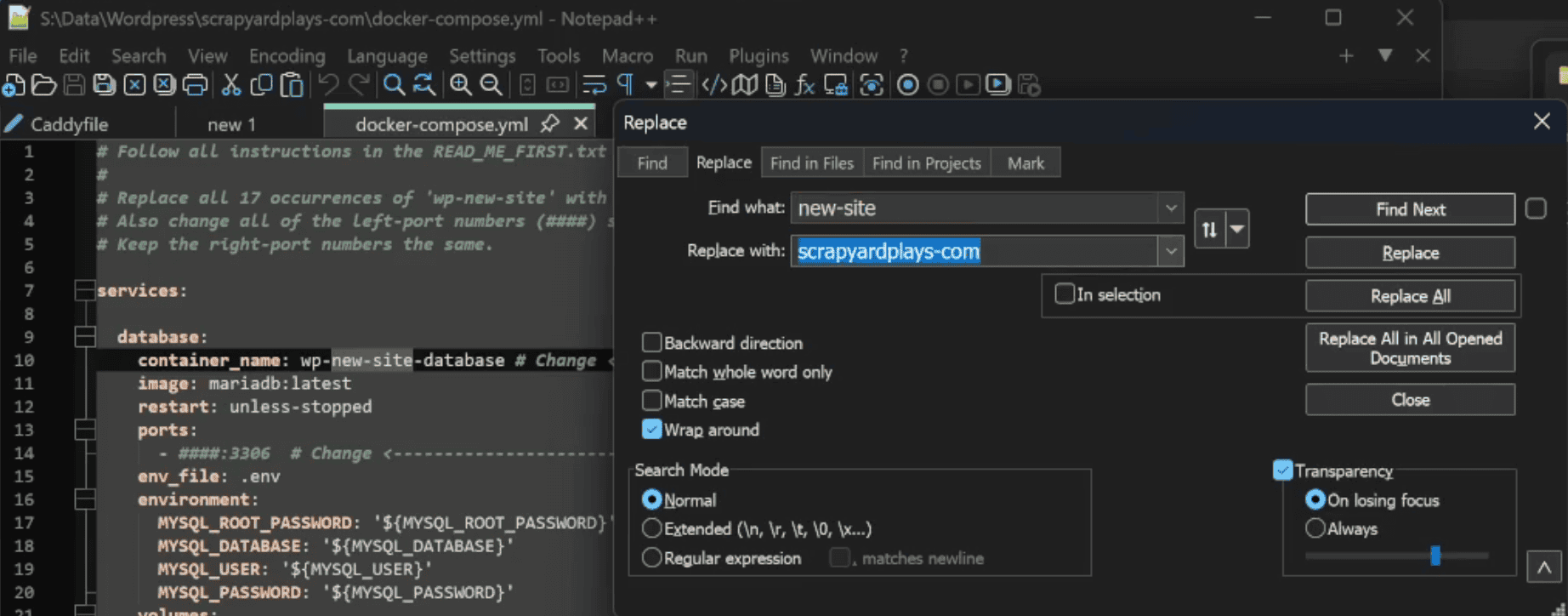Save all files with the toolbar icon

pos(104,85)
